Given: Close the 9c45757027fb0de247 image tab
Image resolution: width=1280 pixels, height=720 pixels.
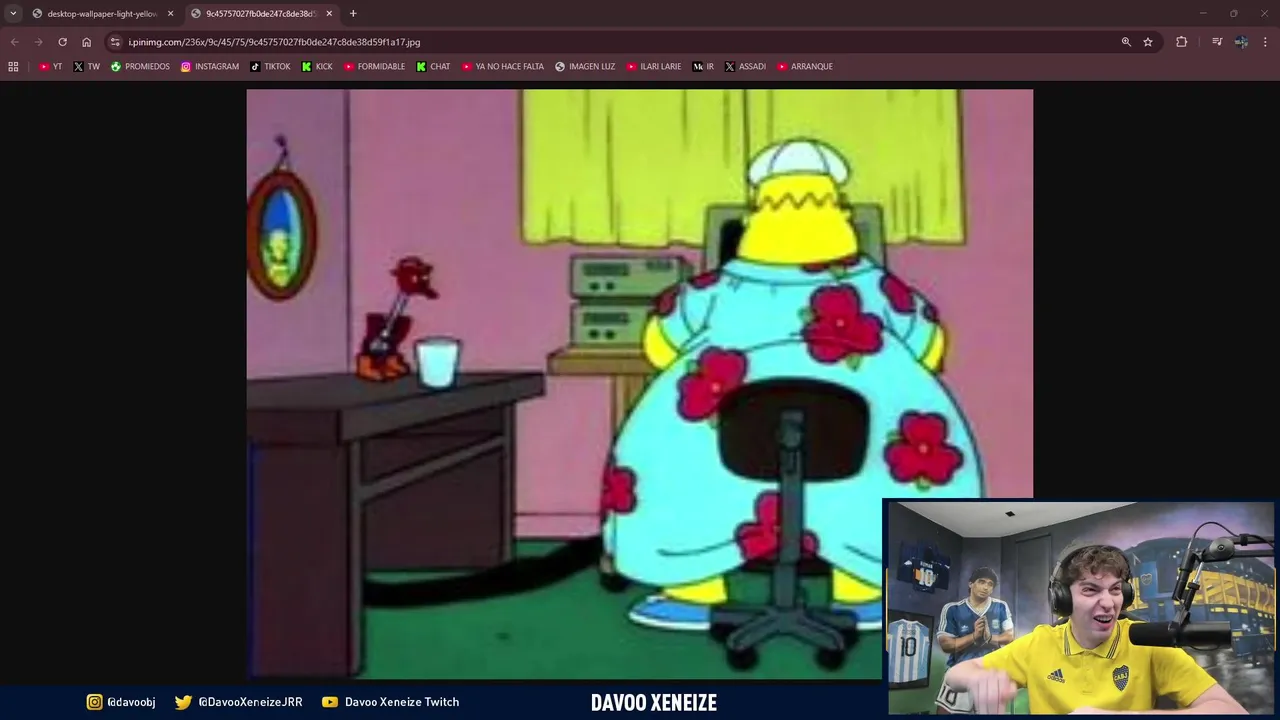Looking at the screenshot, I should [329, 13].
